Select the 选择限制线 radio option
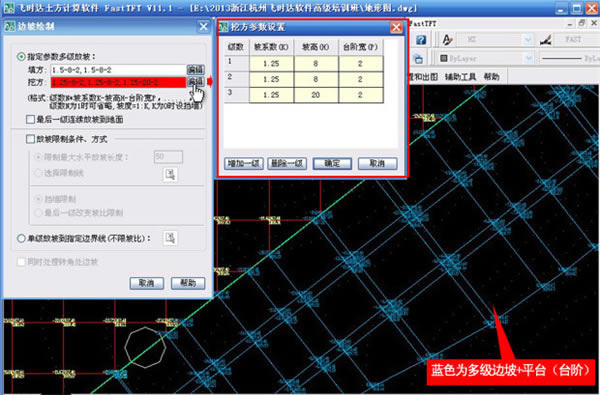 pyautogui.click(x=38, y=173)
